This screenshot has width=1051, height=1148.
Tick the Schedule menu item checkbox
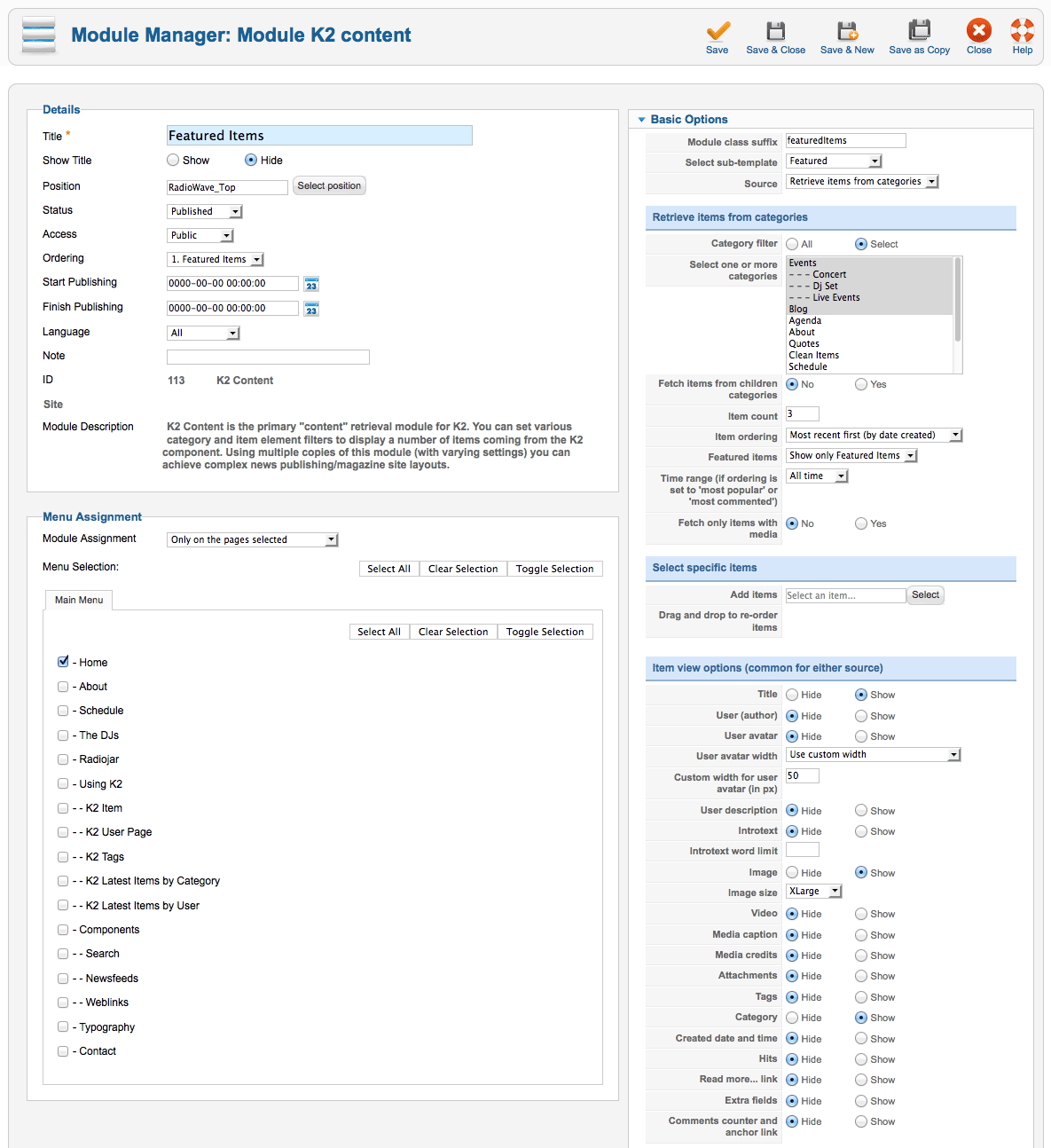(63, 711)
